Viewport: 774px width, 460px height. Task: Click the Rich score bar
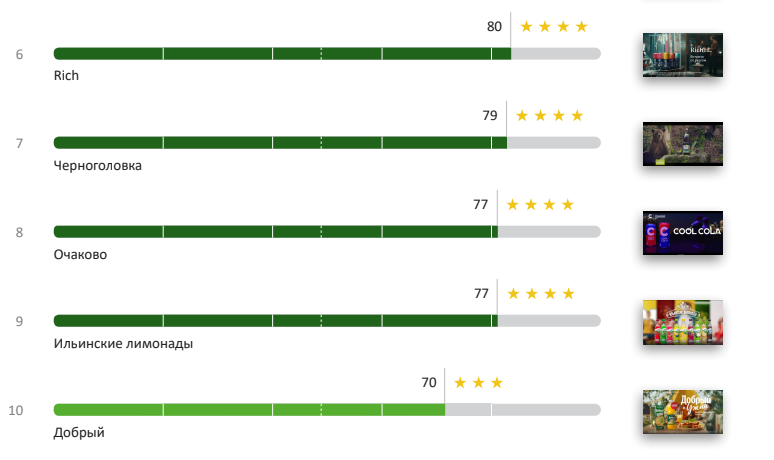[282, 53]
